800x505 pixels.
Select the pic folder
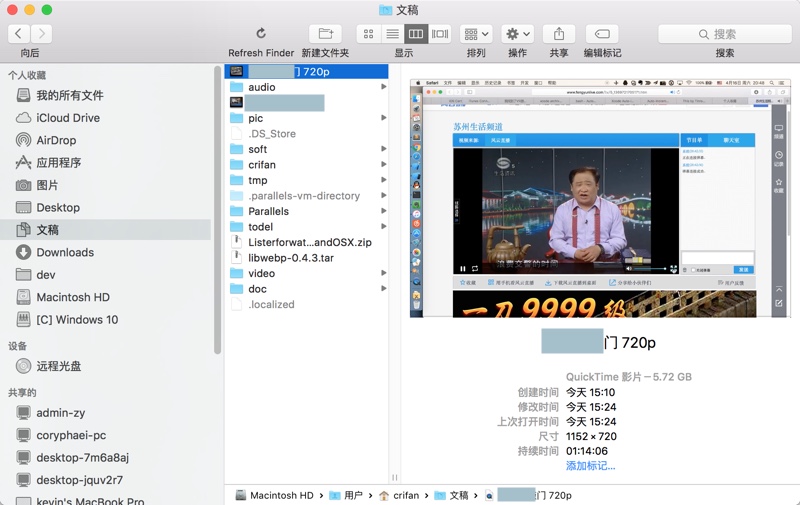256,118
